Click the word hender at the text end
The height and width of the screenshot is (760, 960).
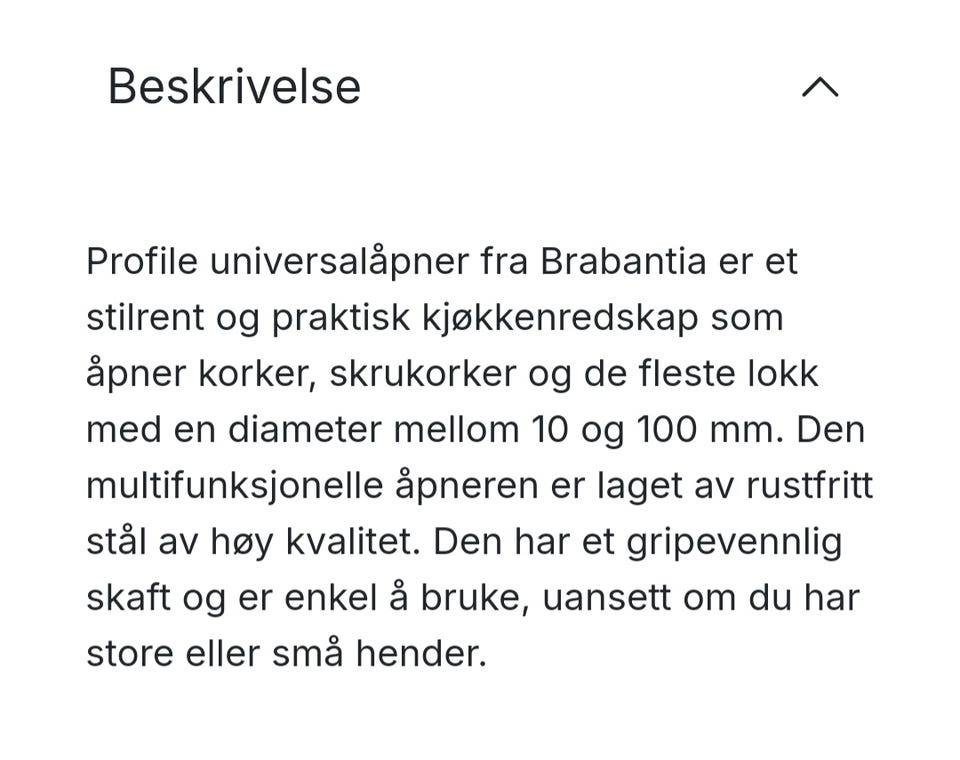tap(421, 654)
